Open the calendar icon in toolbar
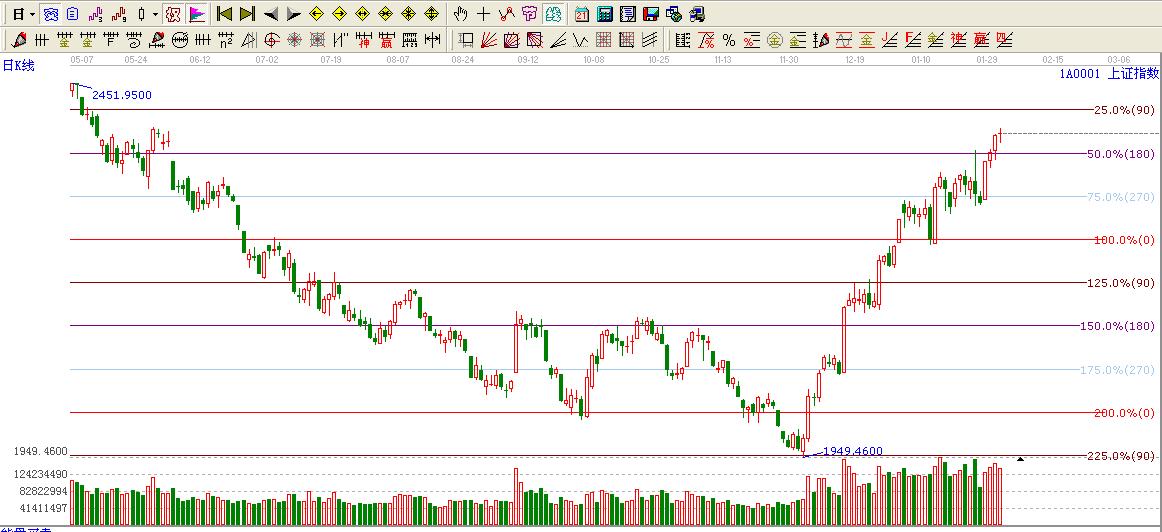Image resolution: width=1162 pixels, height=532 pixels. tap(582, 14)
